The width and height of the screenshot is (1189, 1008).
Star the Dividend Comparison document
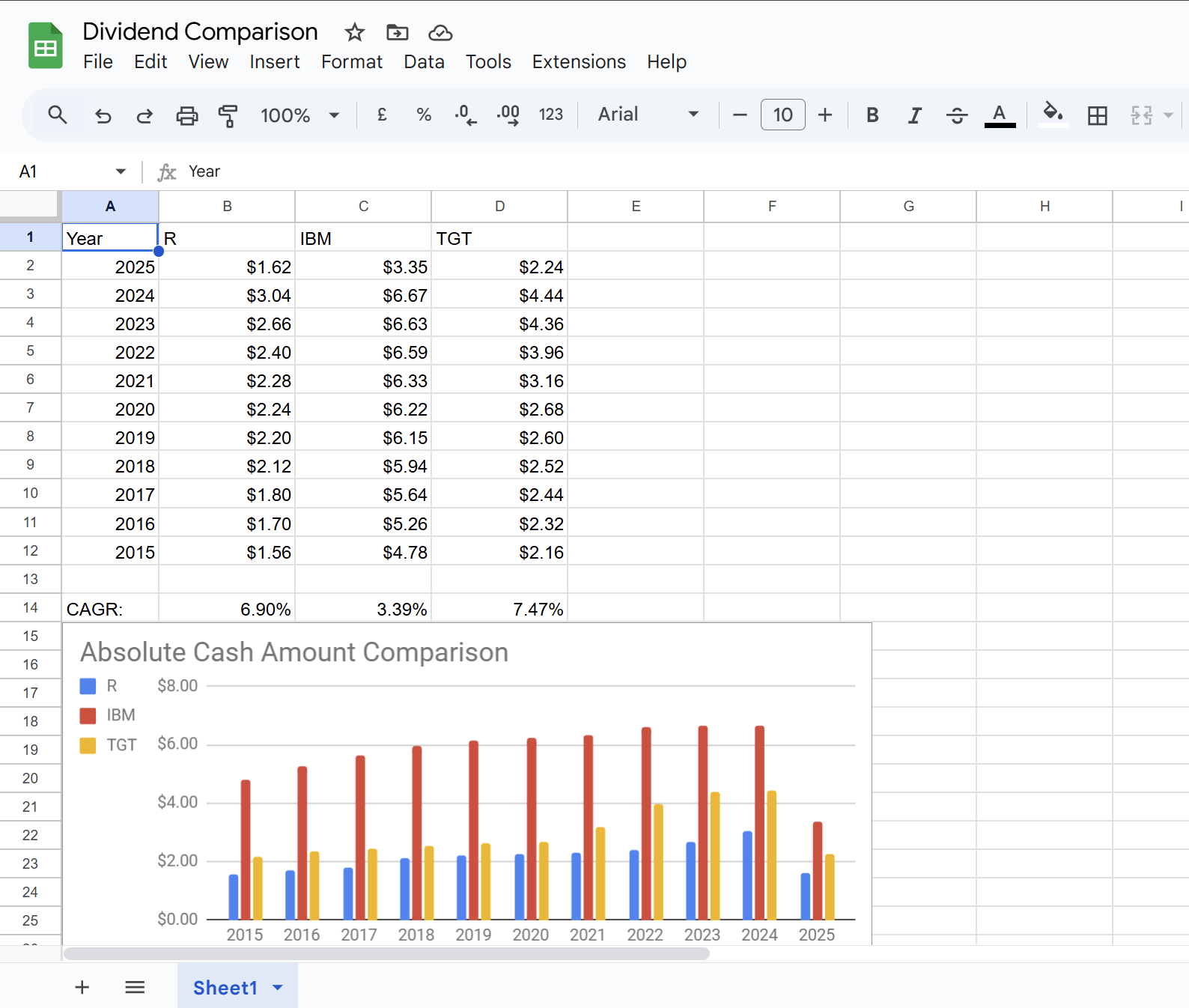pyautogui.click(x=354, y=32)
